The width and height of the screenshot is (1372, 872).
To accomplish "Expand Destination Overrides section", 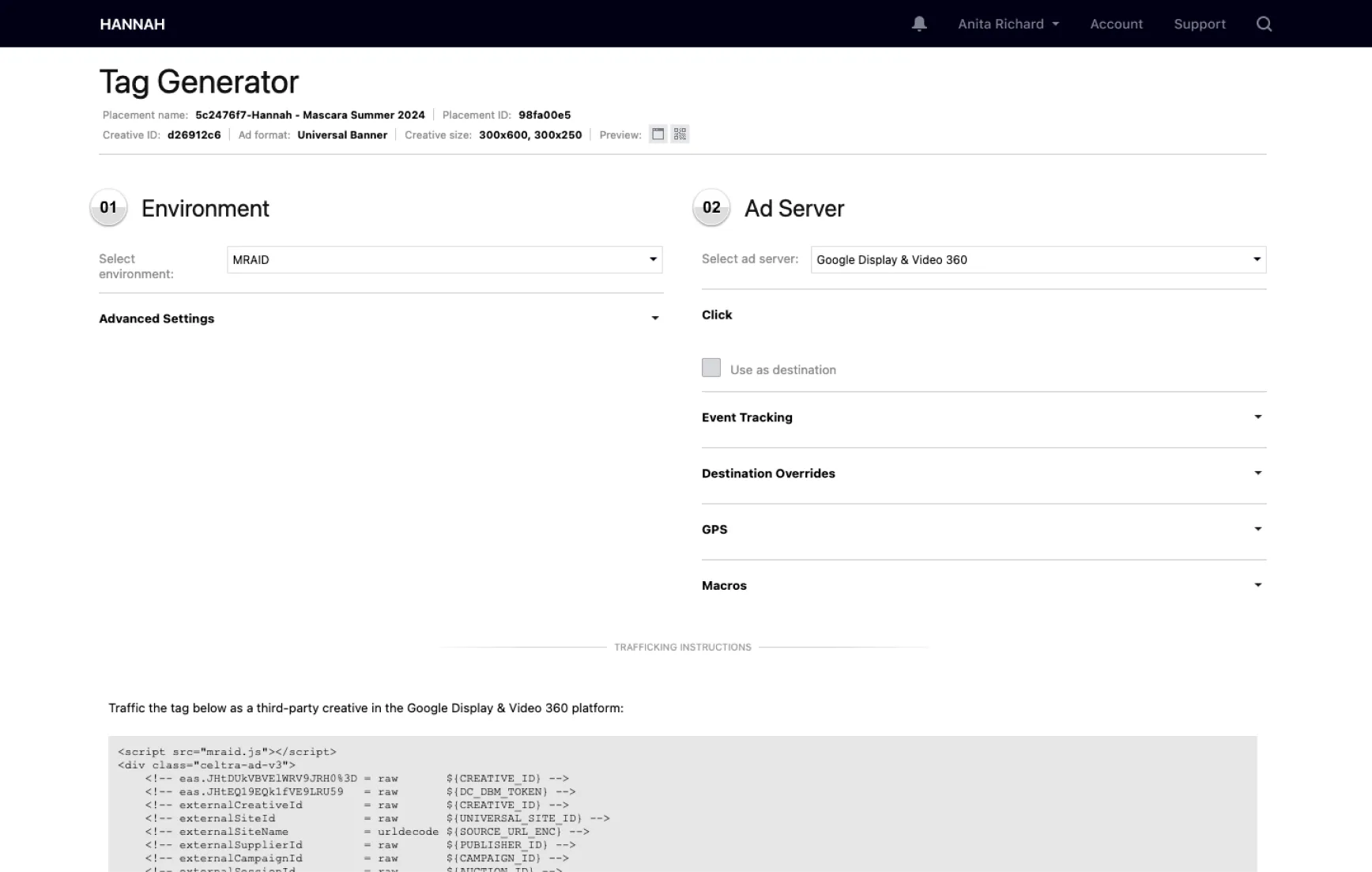I will [x=984, y=474].
